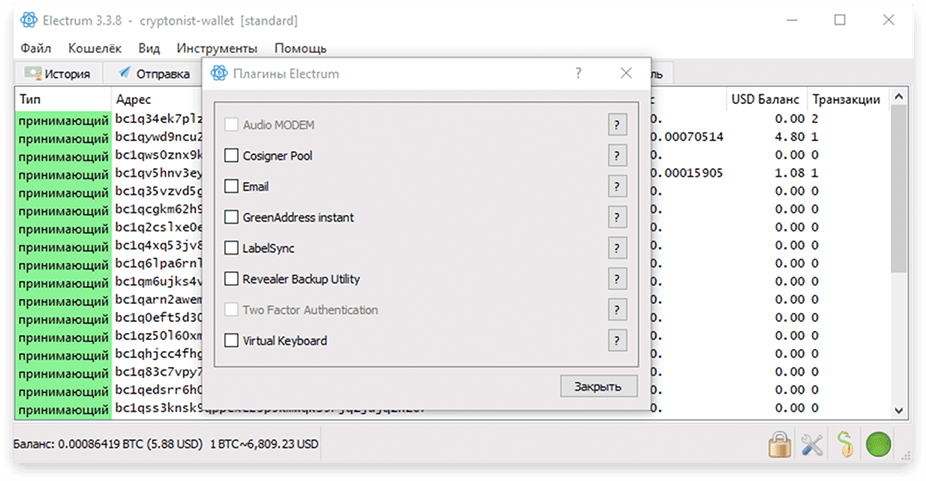Viewport: 926px width, 481px height.
Task: Open the Инструменты menu
Action: tap(217, 48)
